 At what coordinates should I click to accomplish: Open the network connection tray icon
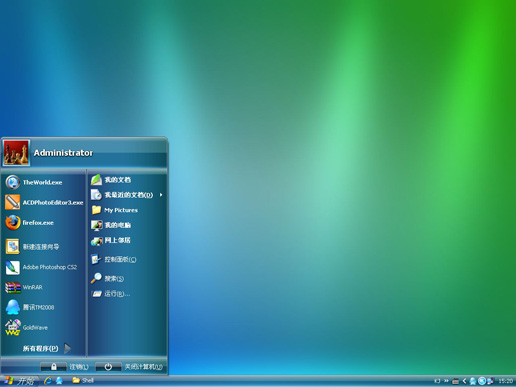pos(490,381)
